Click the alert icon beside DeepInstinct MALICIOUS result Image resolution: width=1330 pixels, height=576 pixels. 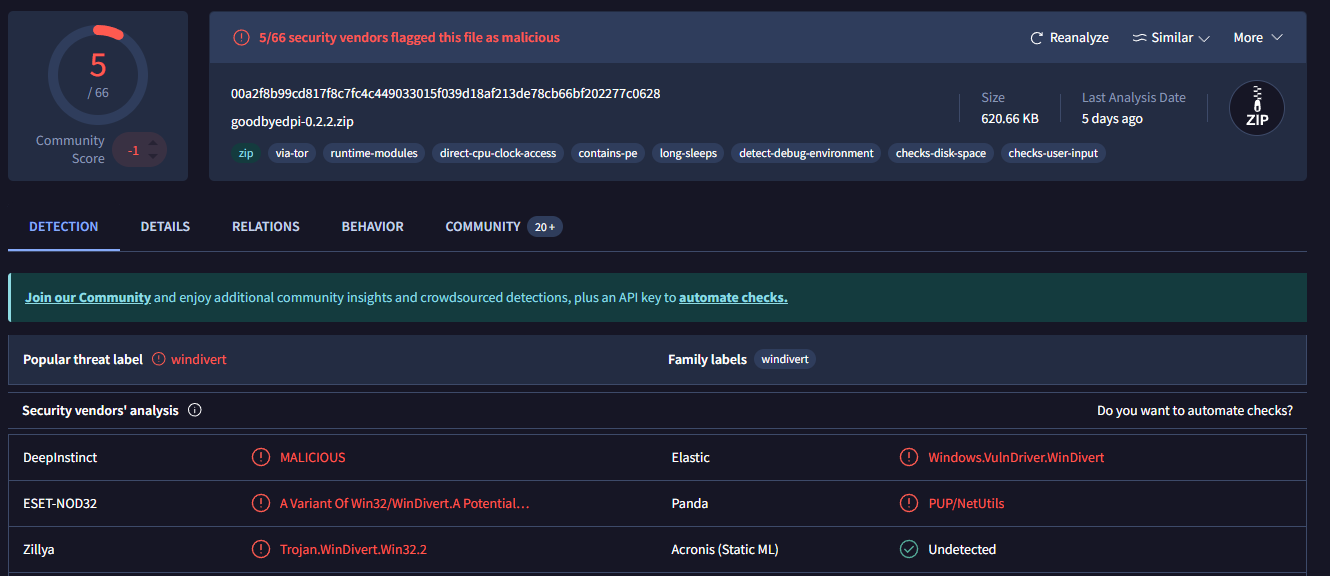261,457
